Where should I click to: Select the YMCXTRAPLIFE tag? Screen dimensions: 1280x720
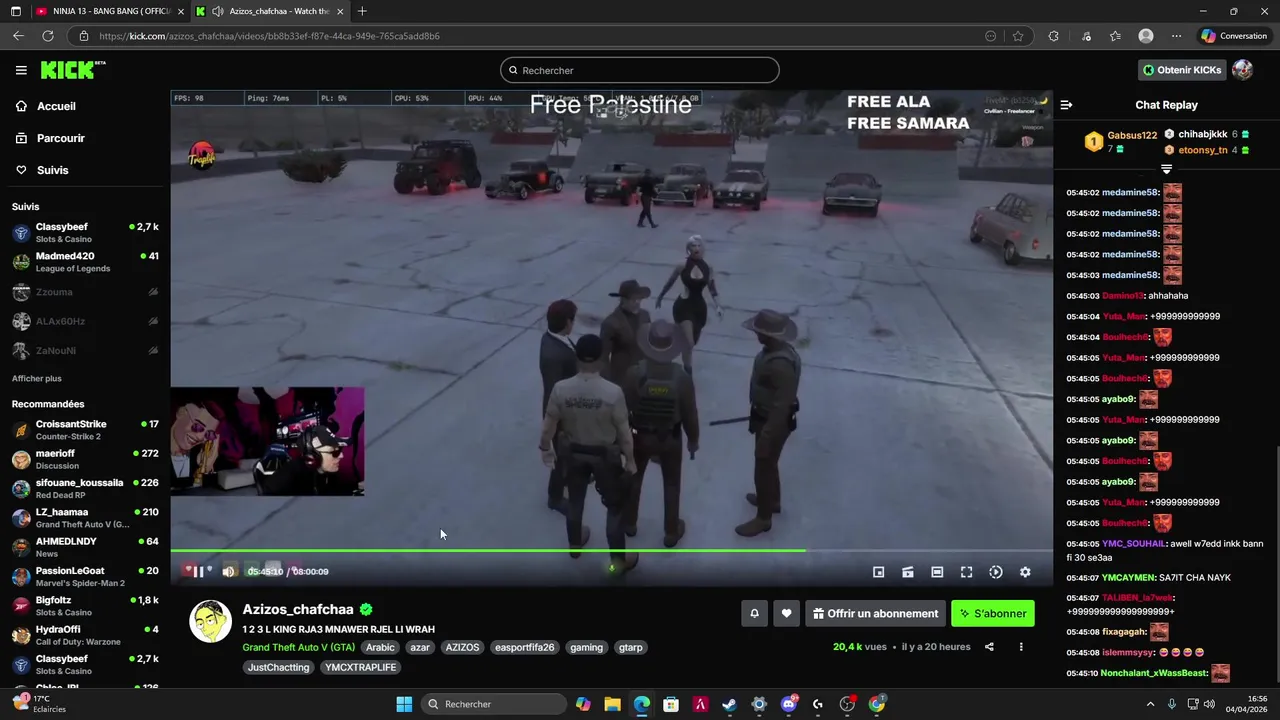(x=361, y=667)
